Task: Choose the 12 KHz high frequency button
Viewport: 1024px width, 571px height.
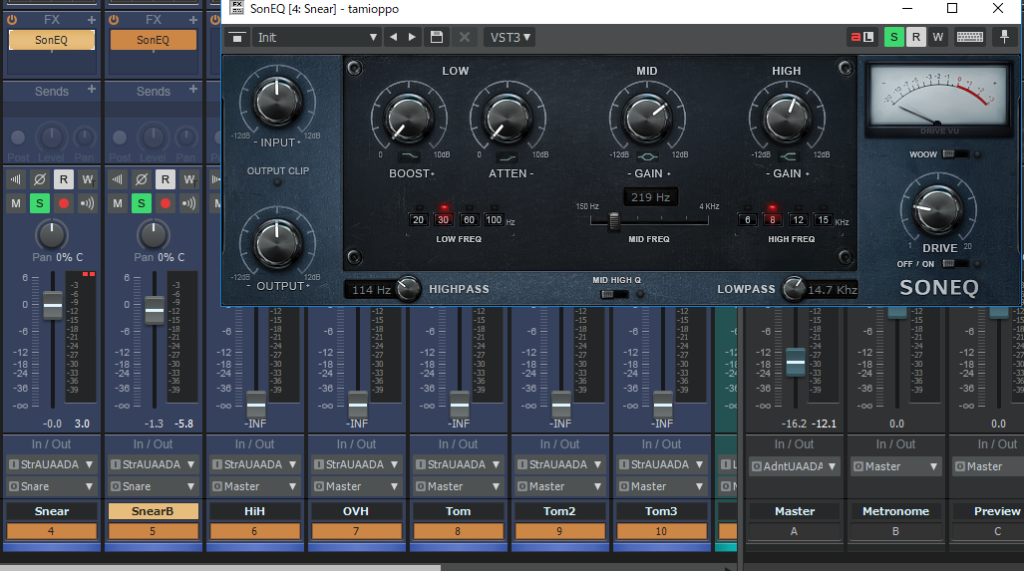Action: tap(798, 220)
